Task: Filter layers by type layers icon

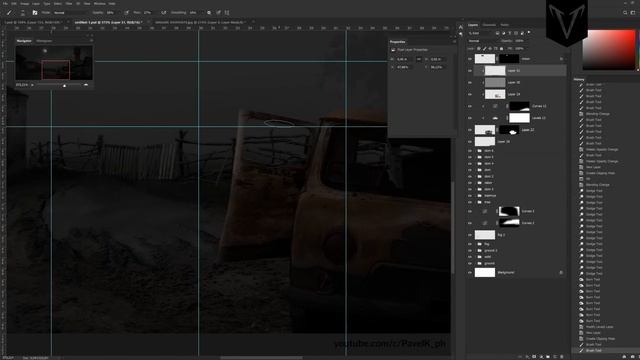Action: click(510, 33)
